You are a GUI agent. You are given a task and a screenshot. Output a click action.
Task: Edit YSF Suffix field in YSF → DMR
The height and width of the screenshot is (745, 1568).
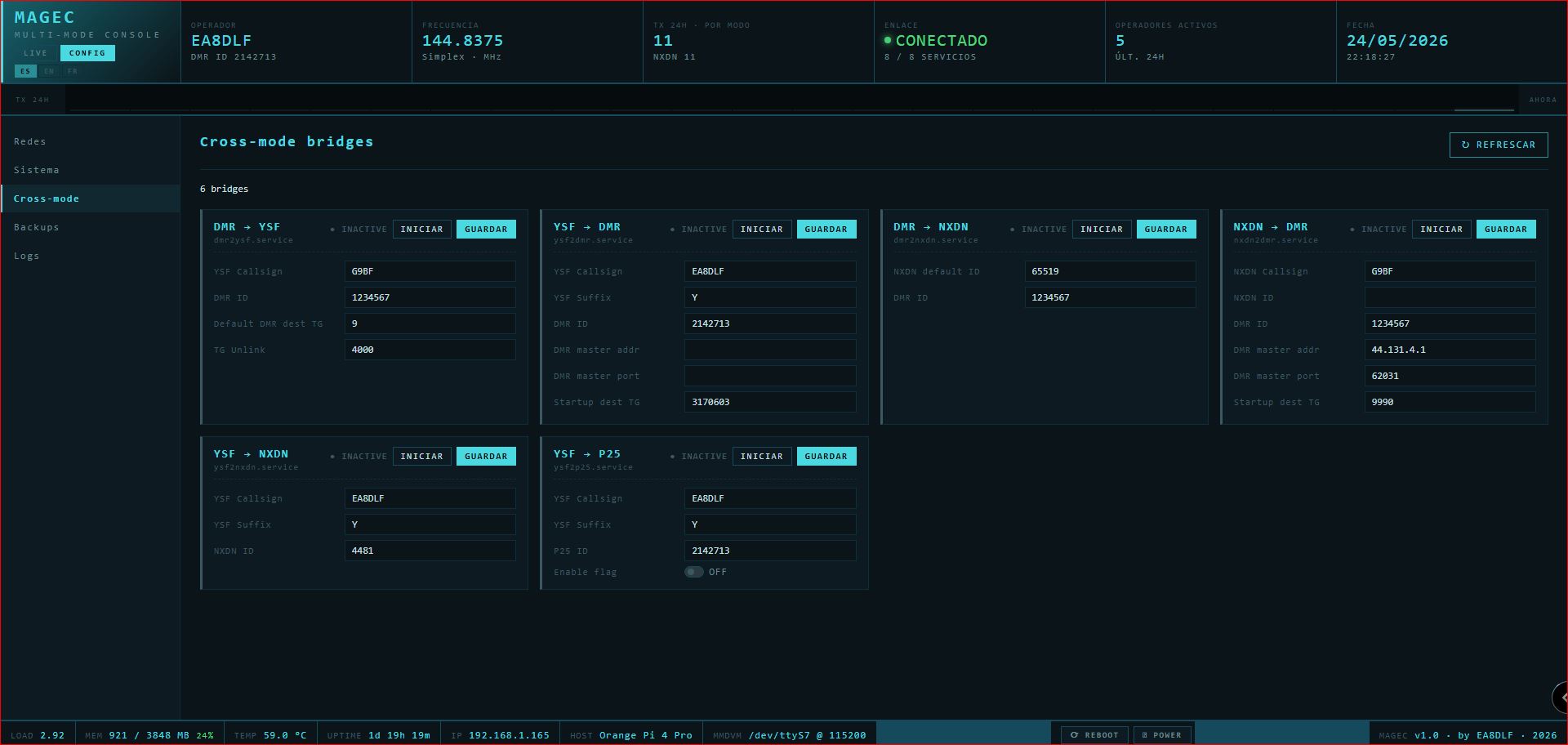point(770,297)
